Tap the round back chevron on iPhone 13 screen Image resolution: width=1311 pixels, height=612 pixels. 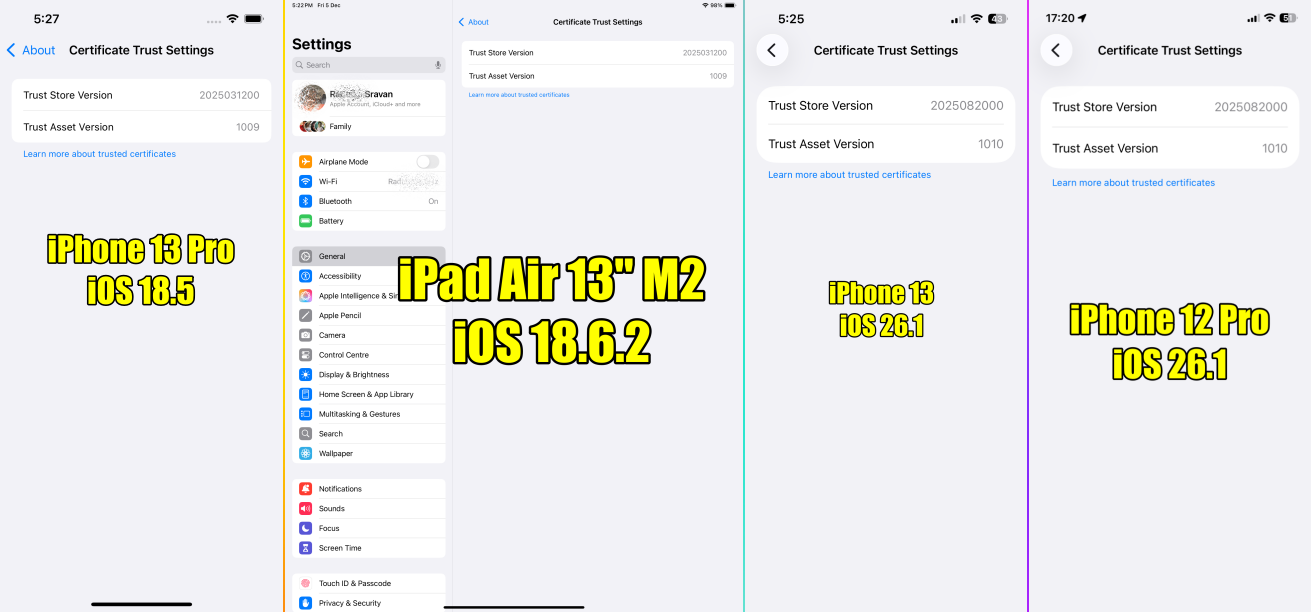772,50
